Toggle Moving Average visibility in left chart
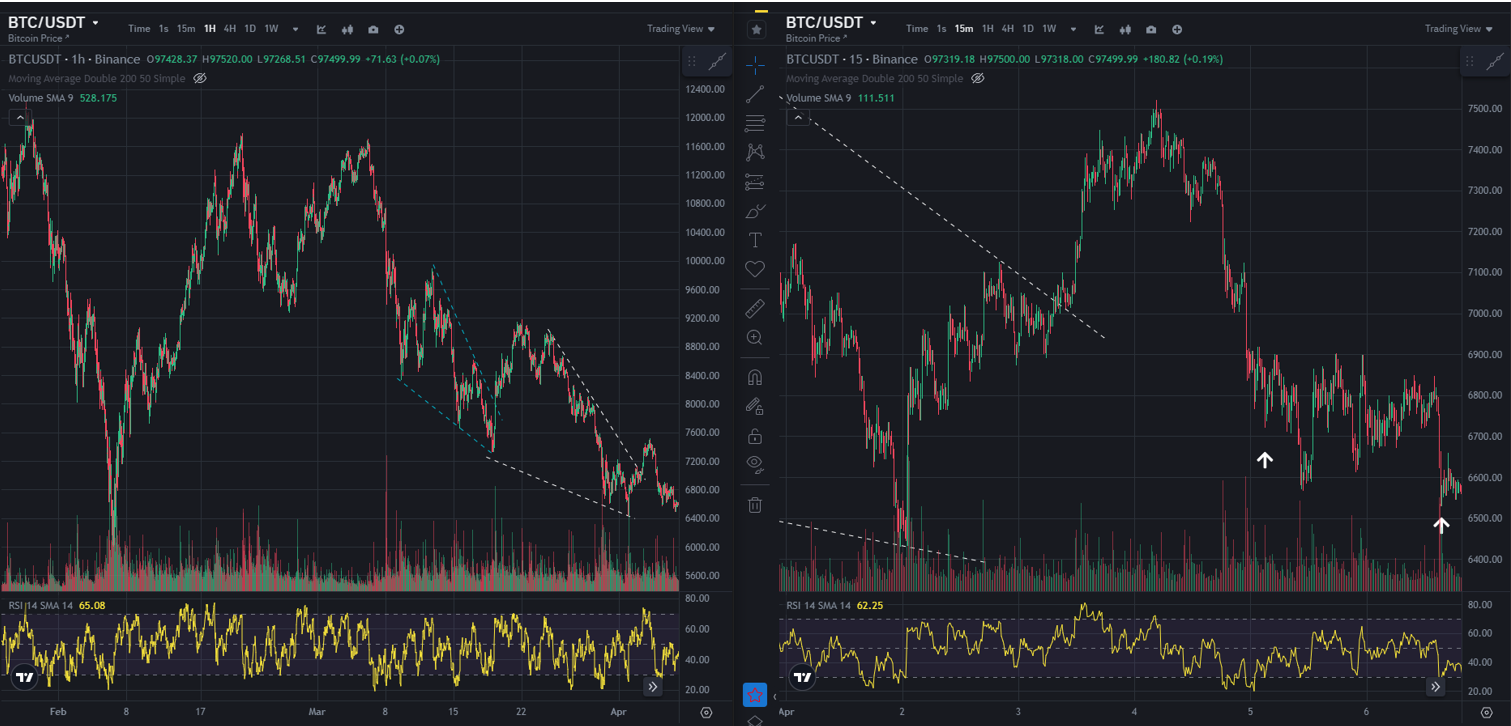The width and height of the screenshot is (1511, 726). 200,78
